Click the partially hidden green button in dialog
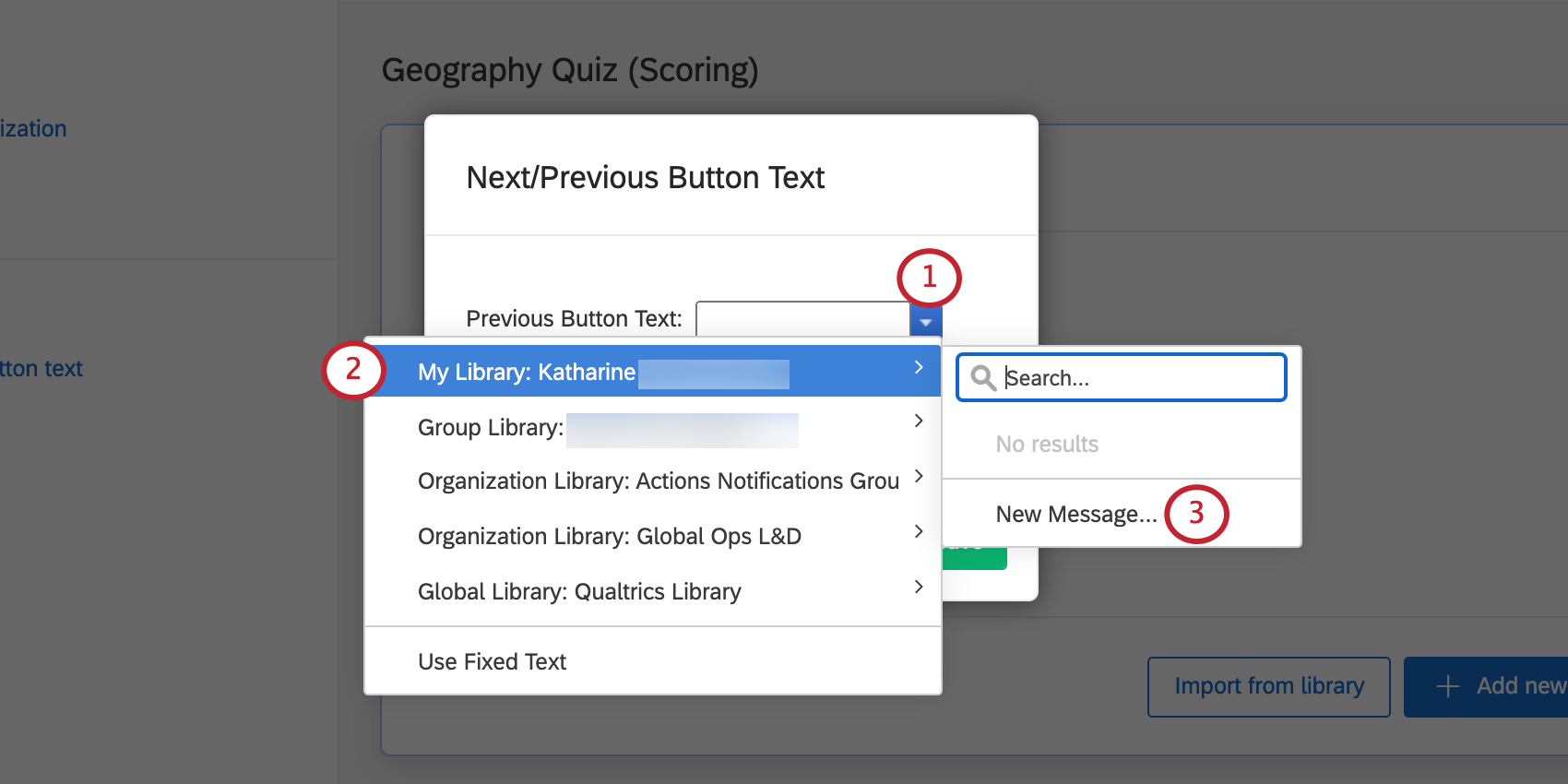 [x=975, y=557]
